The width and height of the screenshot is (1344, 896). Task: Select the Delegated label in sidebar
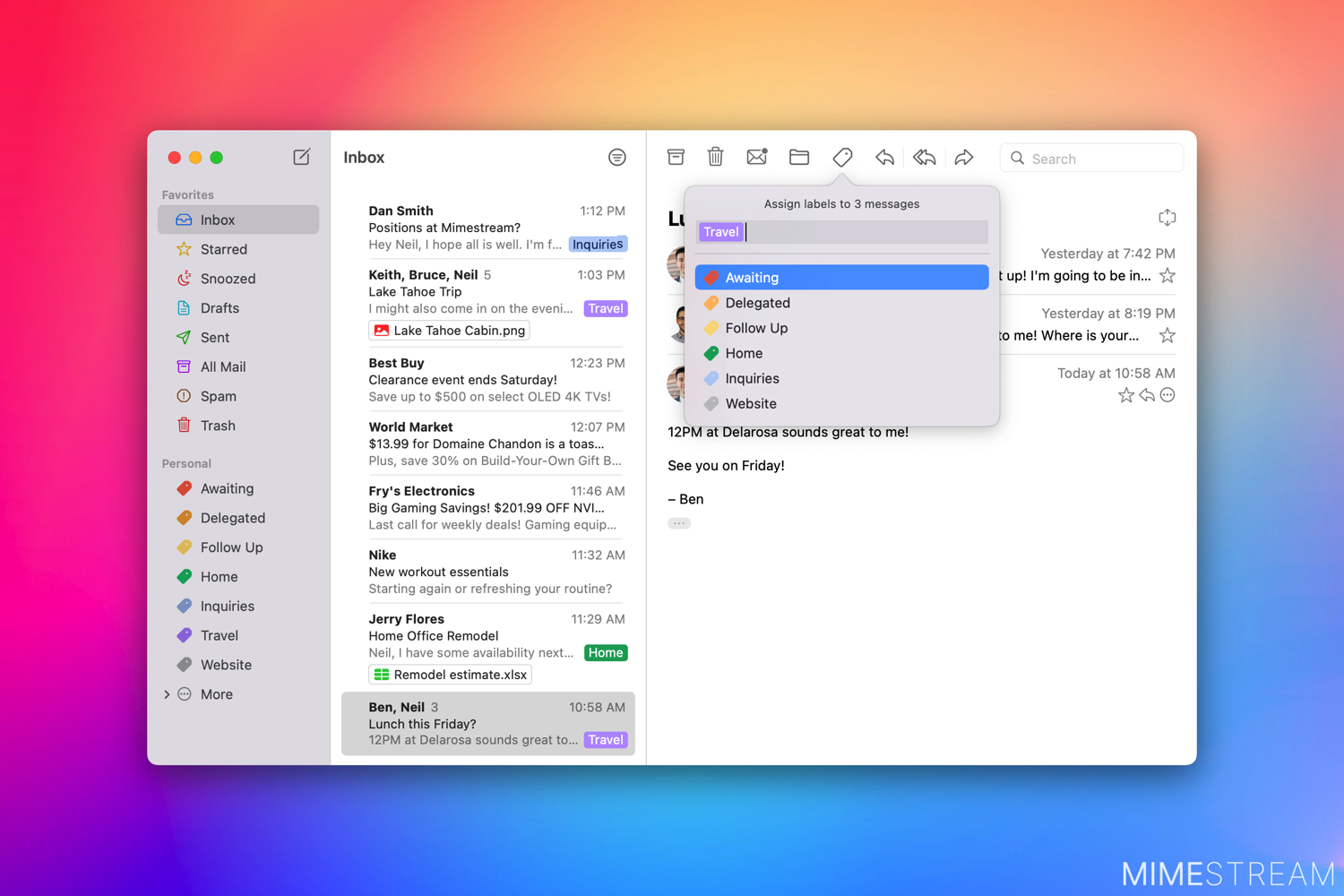238,518
